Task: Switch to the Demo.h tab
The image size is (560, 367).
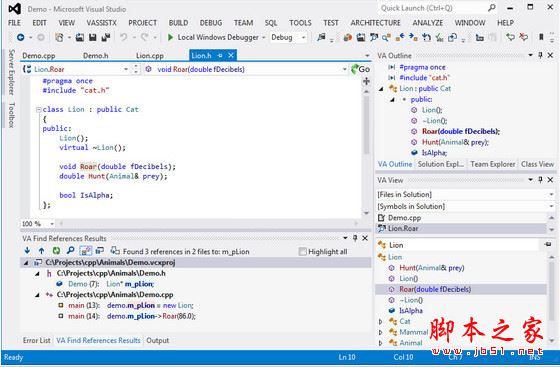Action: (x=95, y=56)
